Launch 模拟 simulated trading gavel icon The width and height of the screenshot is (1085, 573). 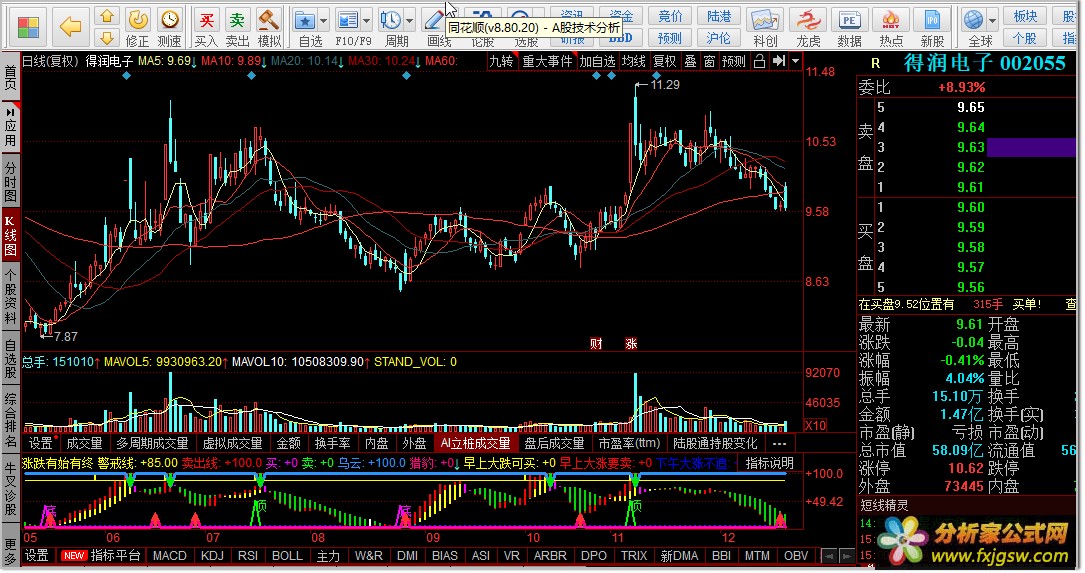pos(269,28)
